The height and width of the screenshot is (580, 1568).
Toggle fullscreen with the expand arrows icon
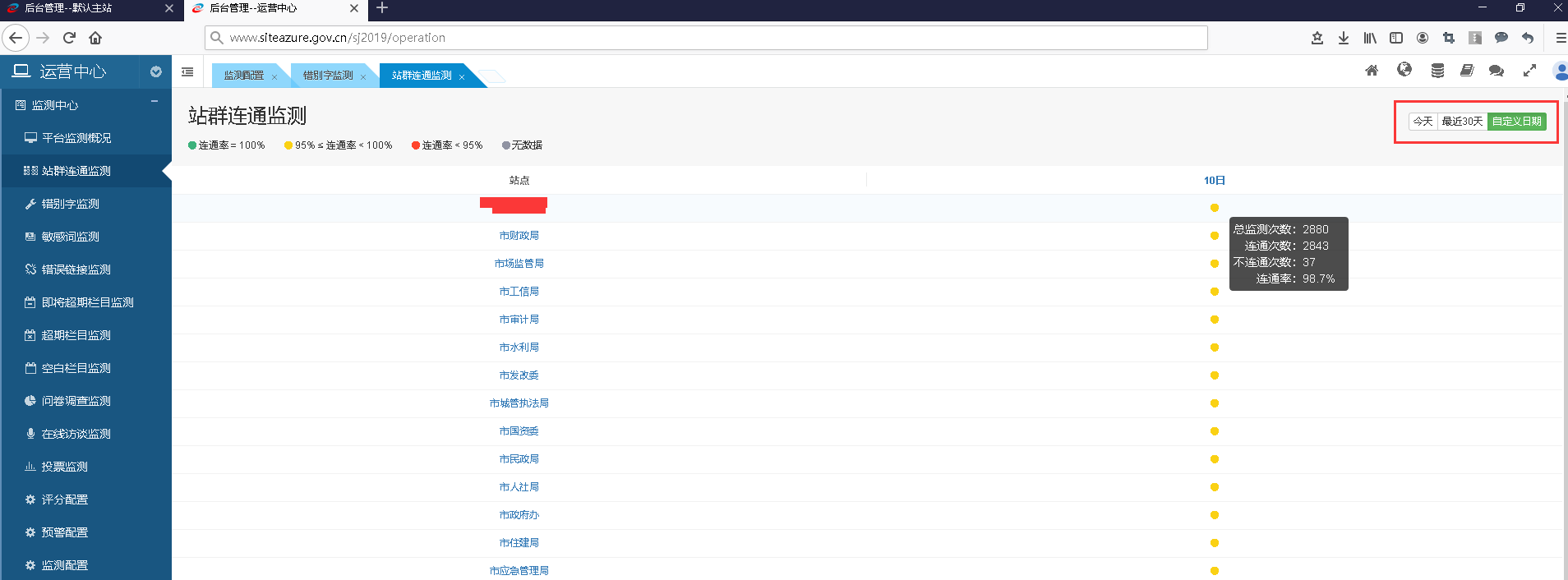1529,71
